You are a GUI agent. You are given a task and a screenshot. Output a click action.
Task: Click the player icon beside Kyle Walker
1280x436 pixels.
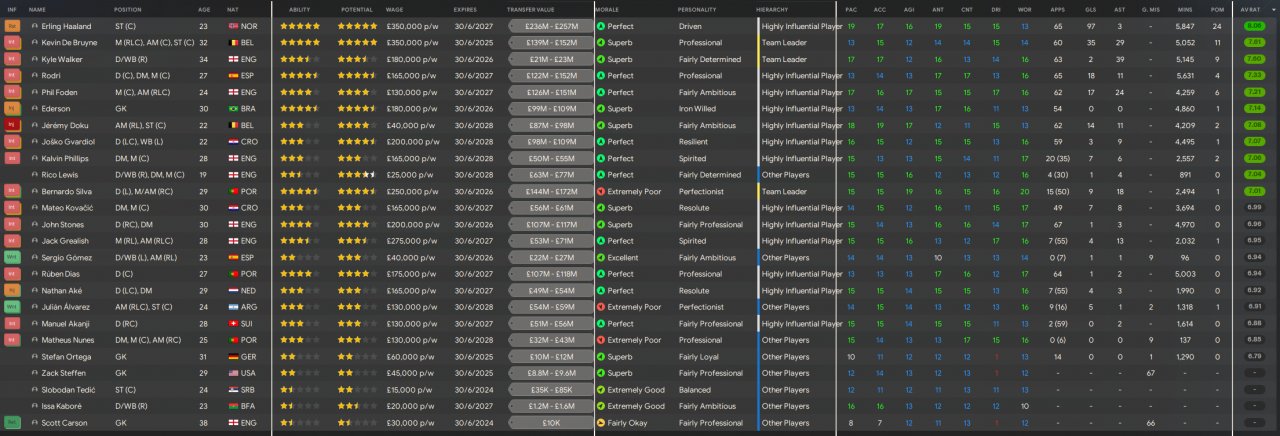click(x=35, y=59)
